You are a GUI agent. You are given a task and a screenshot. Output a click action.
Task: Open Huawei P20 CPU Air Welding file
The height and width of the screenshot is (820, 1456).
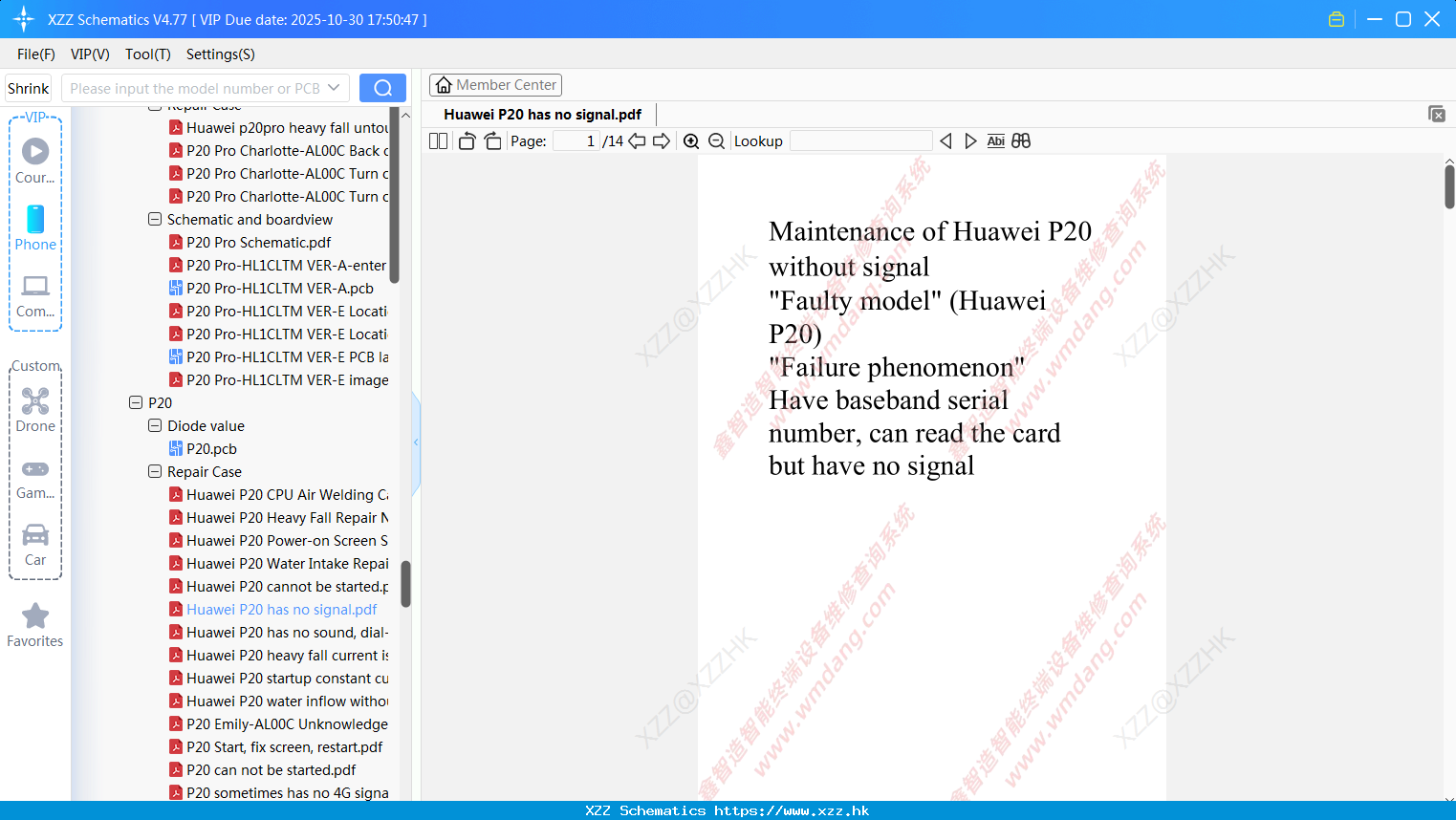(x=278, y=495)
